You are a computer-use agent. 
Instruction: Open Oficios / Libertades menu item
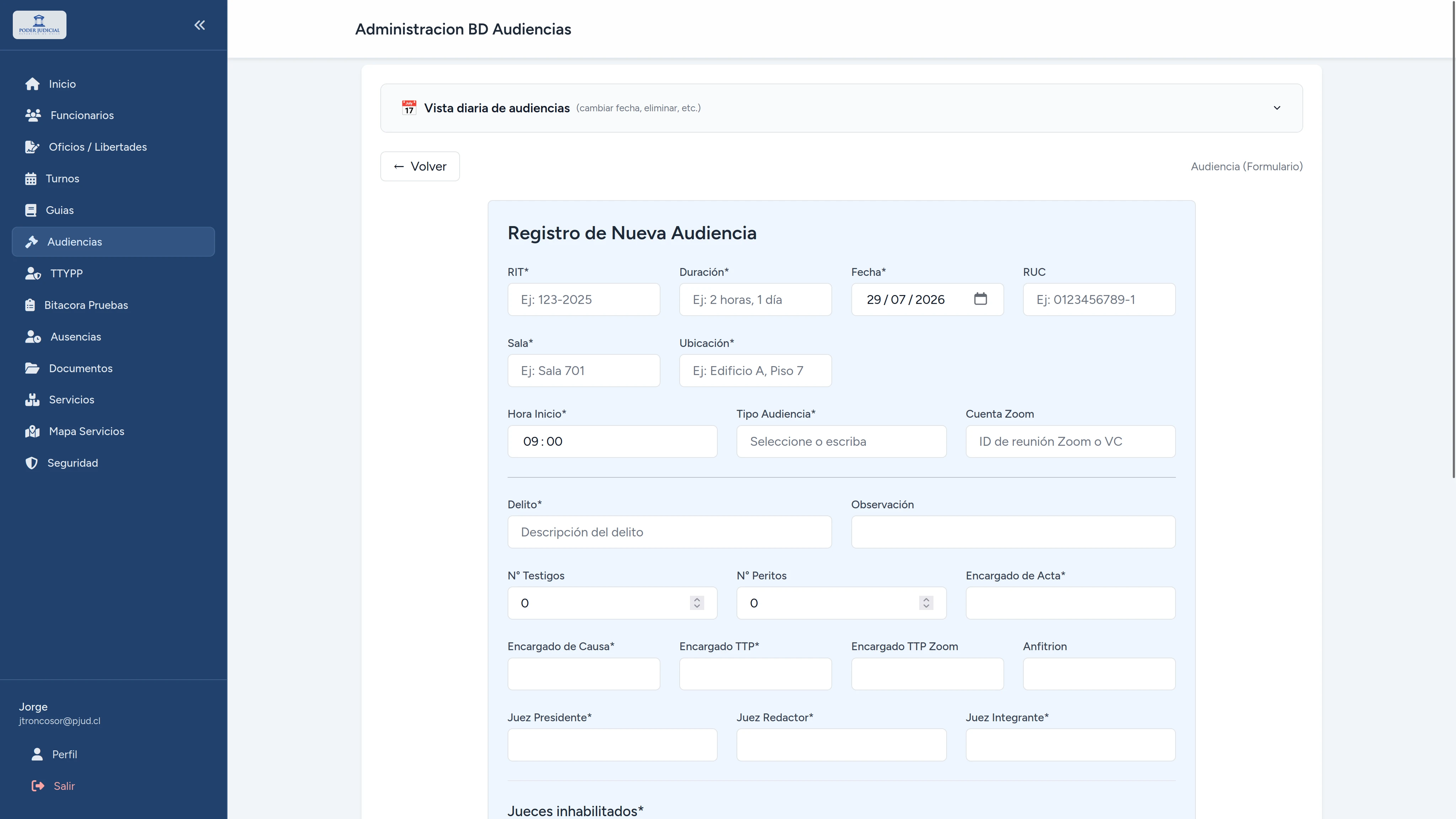coord(113,147)
